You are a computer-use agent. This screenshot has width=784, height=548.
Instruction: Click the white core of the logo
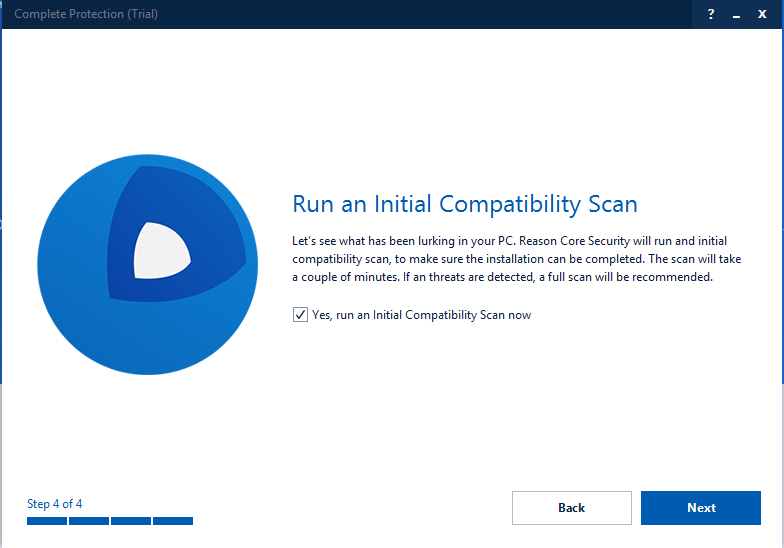pos(160,249)
